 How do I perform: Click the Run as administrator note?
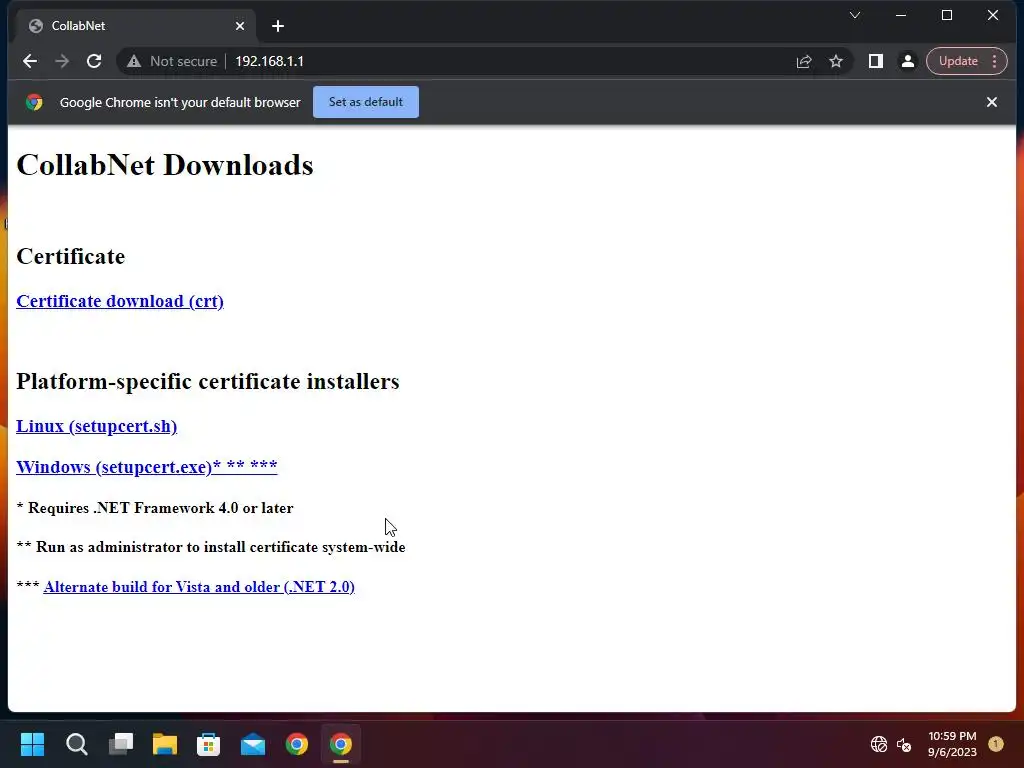(x=211, y=547)
